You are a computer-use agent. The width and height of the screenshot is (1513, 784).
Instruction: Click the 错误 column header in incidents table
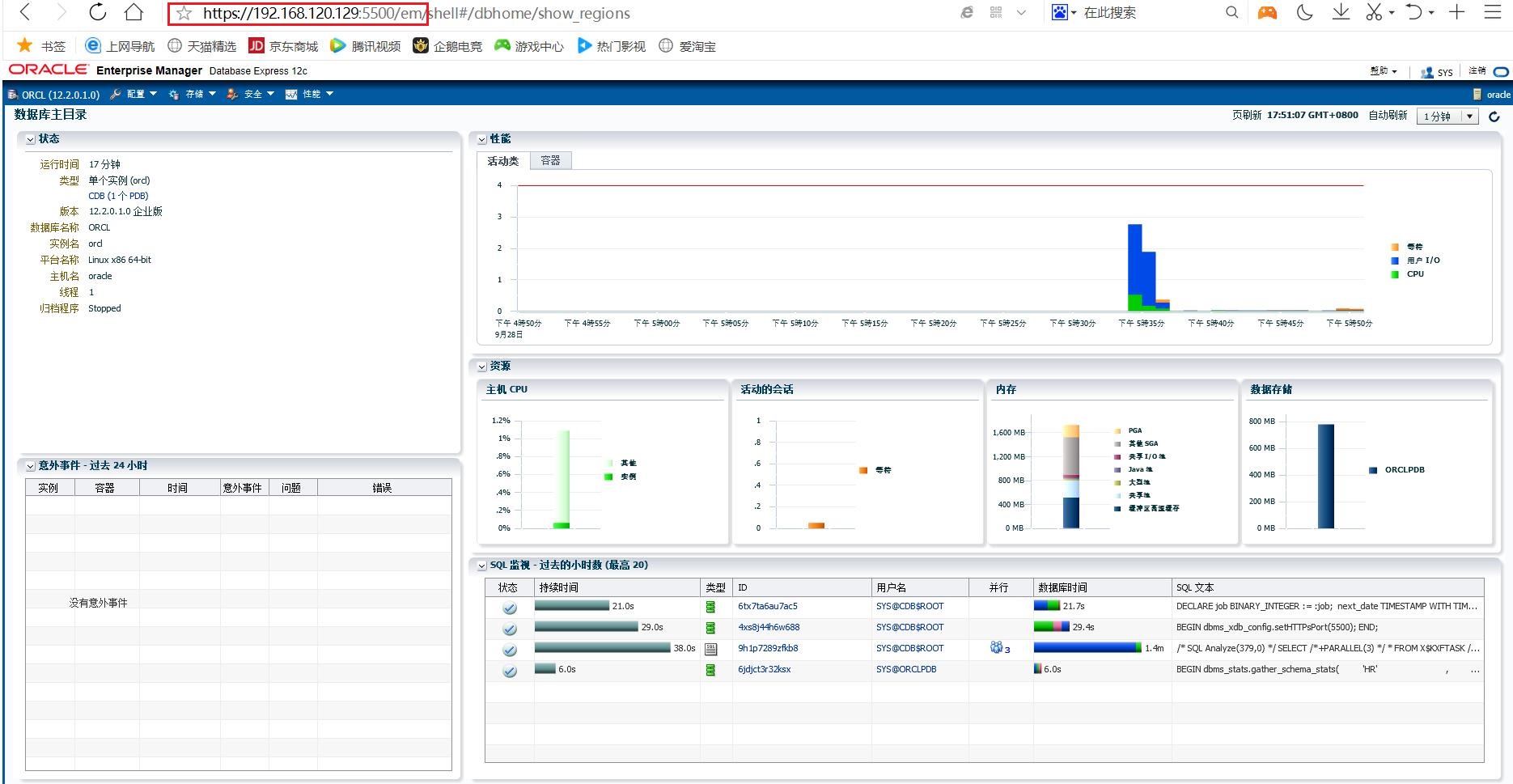coord(384,488)
